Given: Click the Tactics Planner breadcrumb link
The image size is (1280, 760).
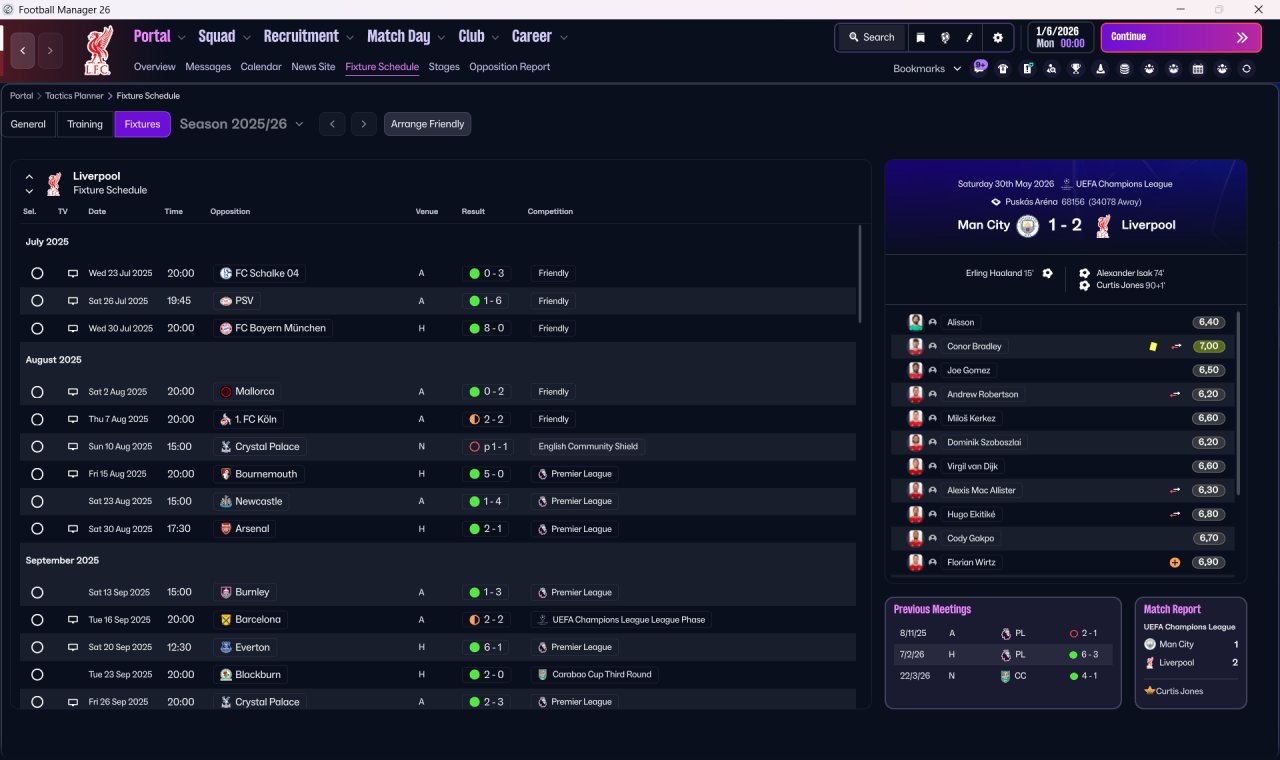Looking at the screenshot, I should [74, 96].
